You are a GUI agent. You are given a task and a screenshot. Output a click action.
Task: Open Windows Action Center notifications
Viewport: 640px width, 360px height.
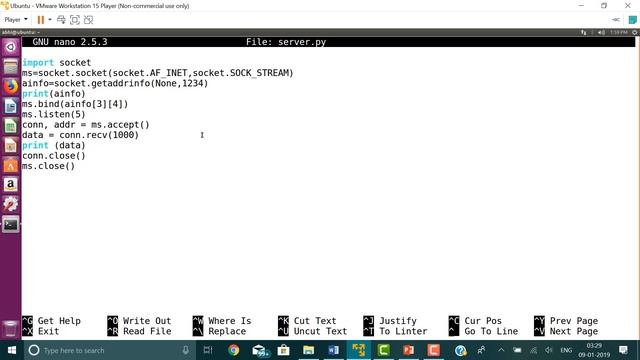(x=623, y=350)
